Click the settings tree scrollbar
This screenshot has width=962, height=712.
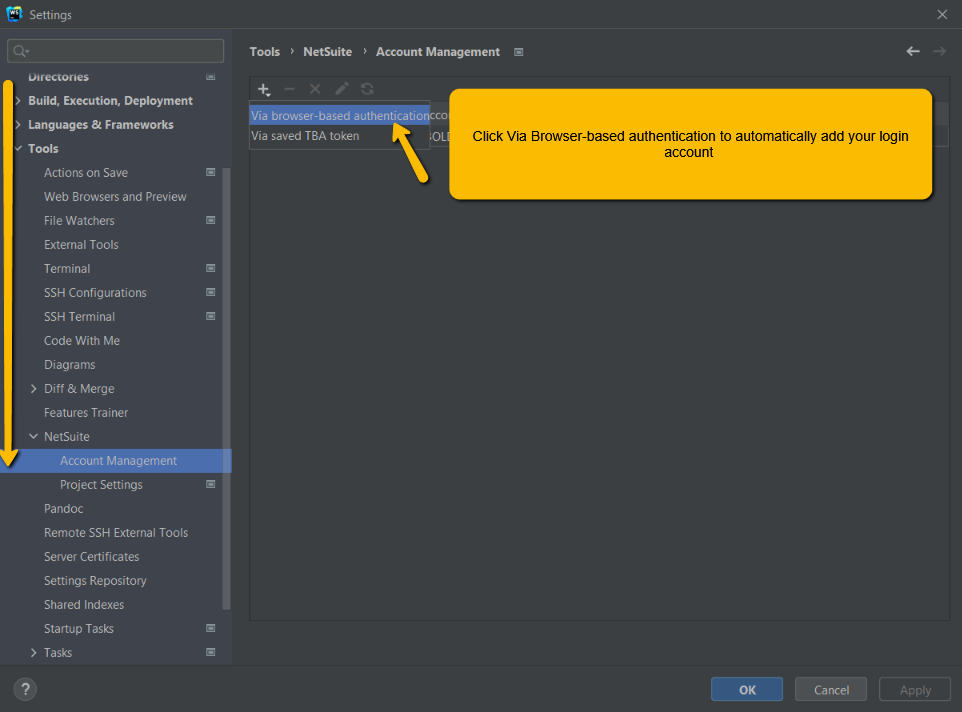point(226,388)
